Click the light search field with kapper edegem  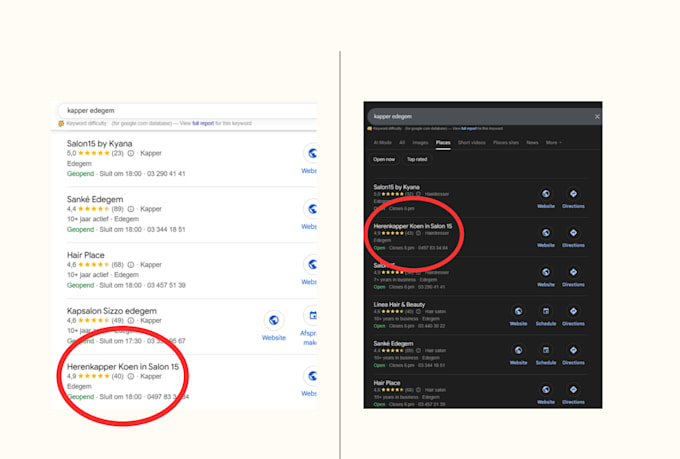[x=187, y=111]
